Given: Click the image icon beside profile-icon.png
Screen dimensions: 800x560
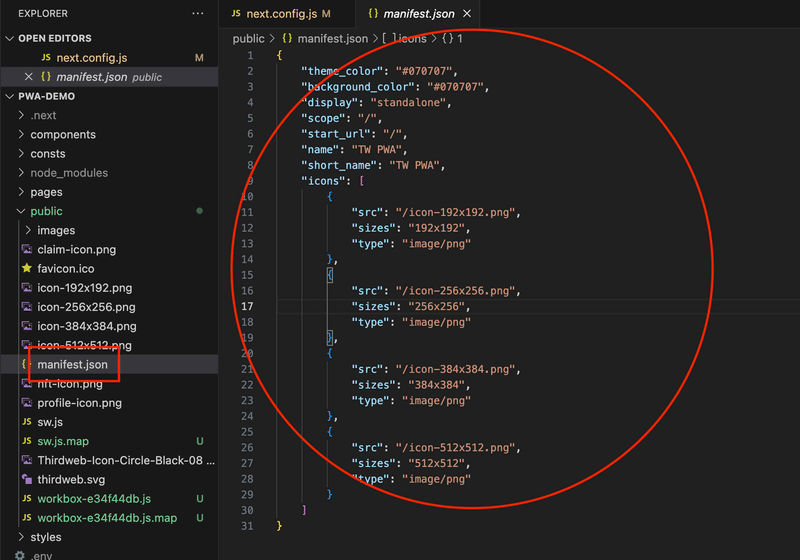Looking at the screenshot, I should coord(27,402).
